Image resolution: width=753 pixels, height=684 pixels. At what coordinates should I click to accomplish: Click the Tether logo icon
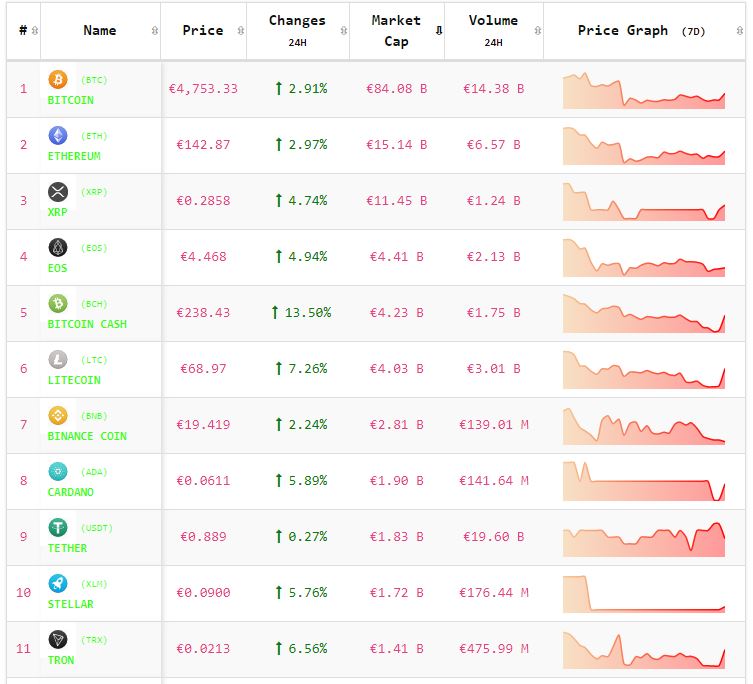[x=57, y=528]
